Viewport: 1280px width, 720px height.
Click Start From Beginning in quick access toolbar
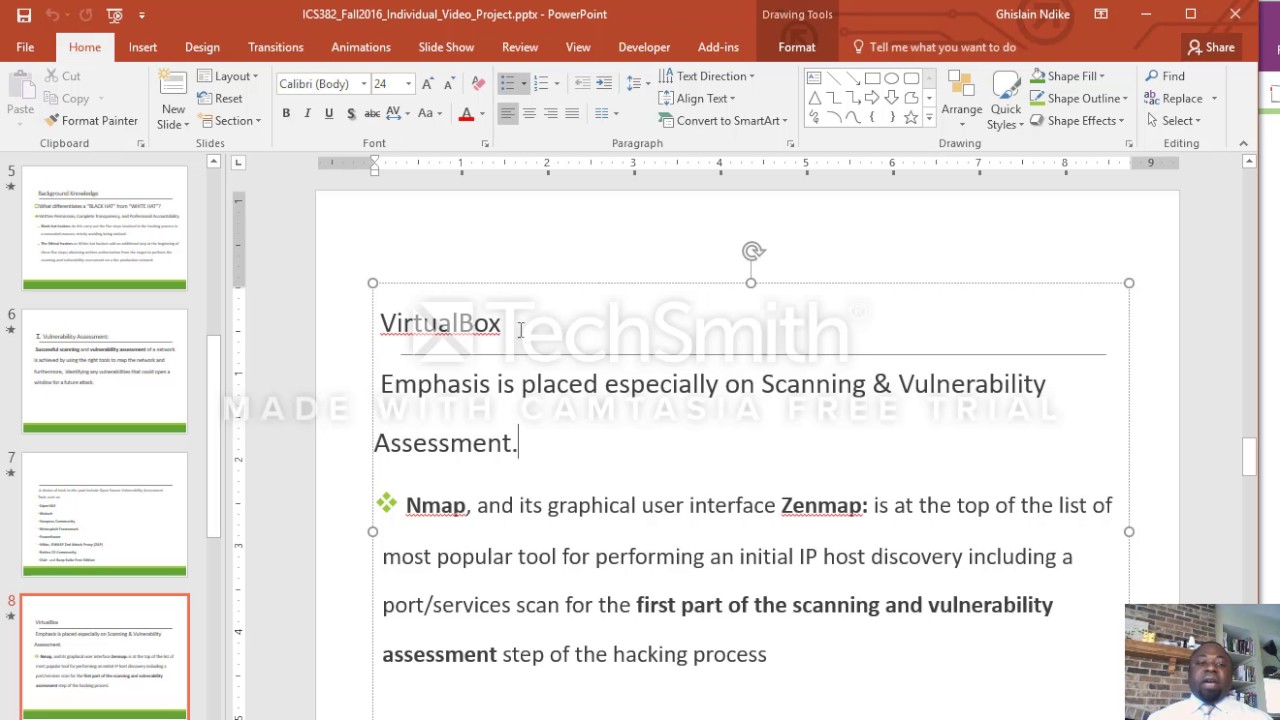coord(115,15)
